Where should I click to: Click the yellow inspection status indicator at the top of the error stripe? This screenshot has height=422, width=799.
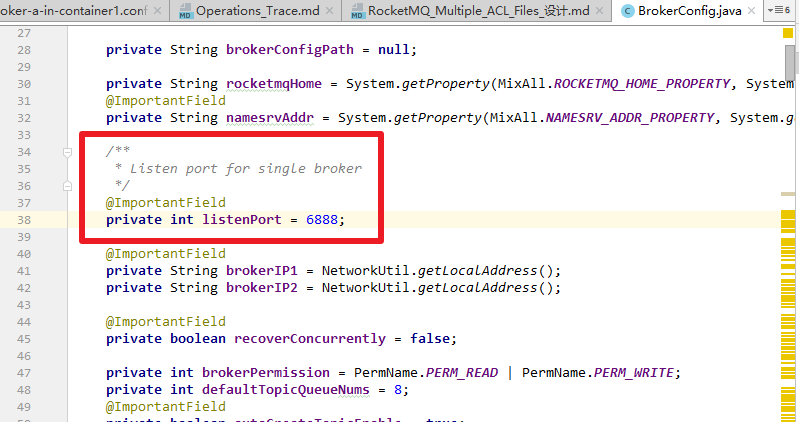[788, 33]
